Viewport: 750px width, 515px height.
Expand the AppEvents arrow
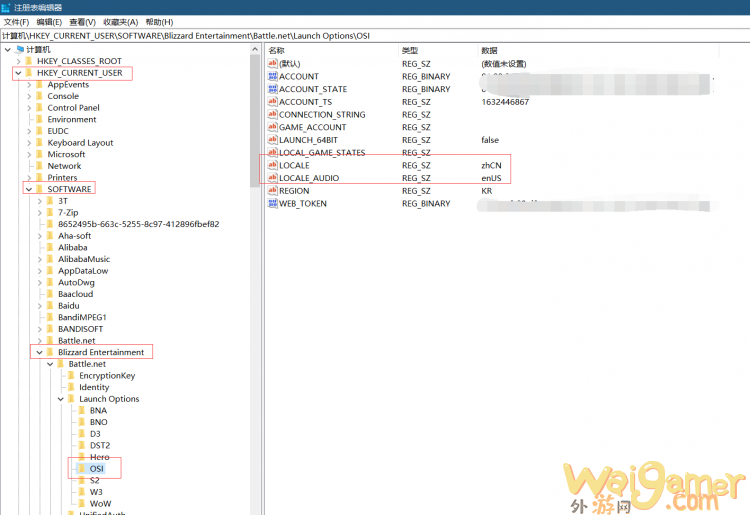click(29, 85)
